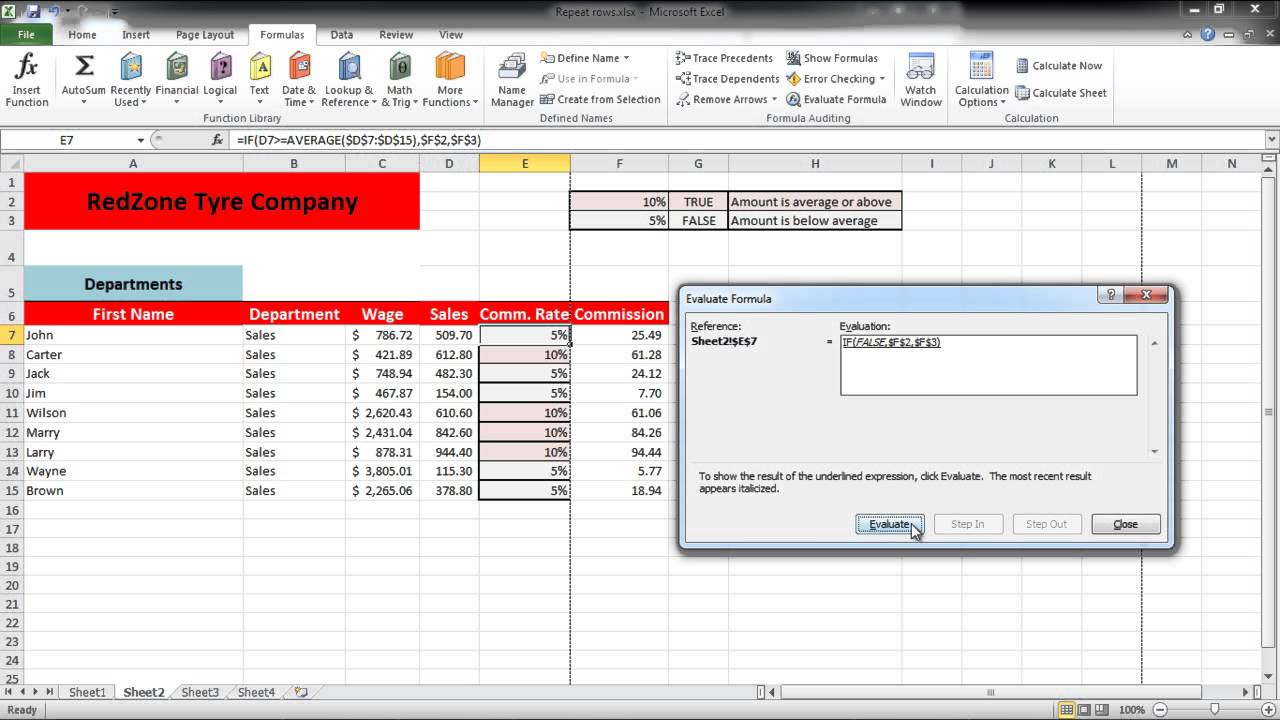
Task: Open Text functions library
Action: point(259,80)
